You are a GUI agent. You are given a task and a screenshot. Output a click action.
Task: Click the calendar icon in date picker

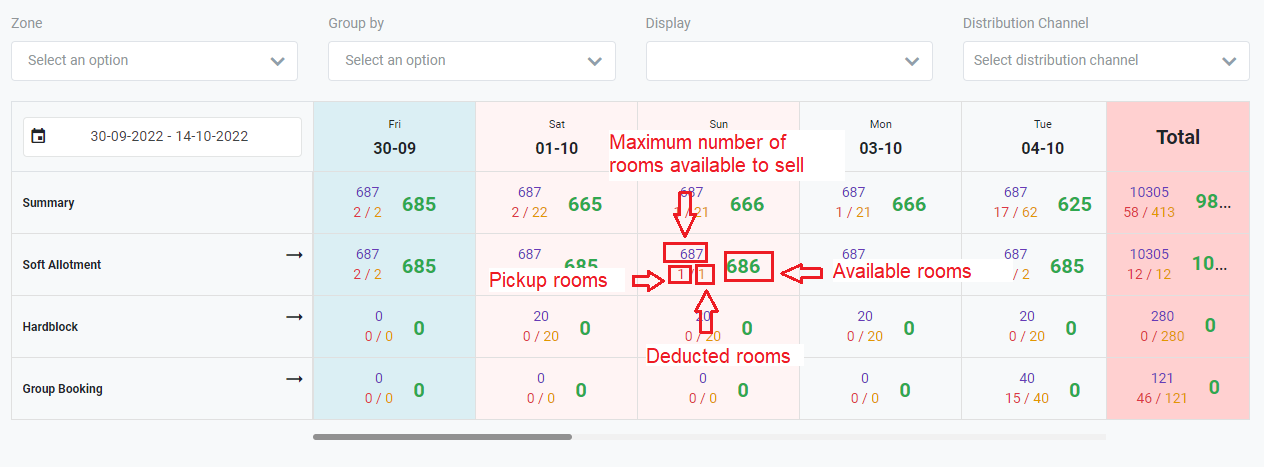(x=39, y=136)
